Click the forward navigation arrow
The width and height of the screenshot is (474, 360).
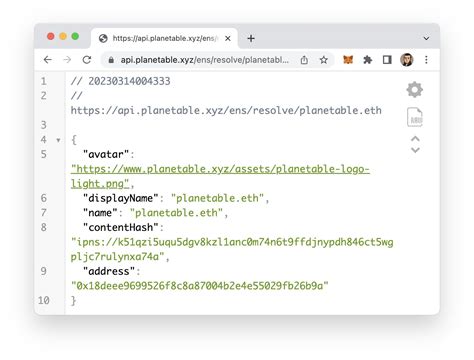pyautogui.click(x=67, y=60)
